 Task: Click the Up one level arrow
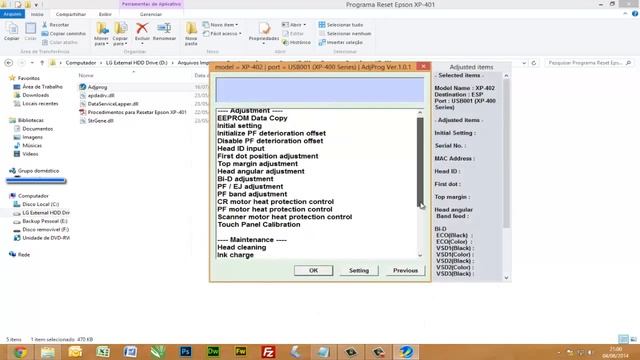tap(42, 63)
